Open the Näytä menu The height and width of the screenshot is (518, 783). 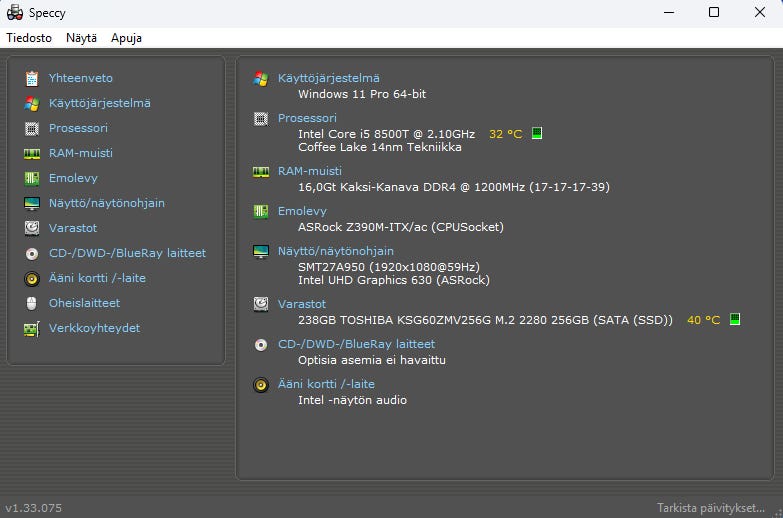[x=81, y=38]
